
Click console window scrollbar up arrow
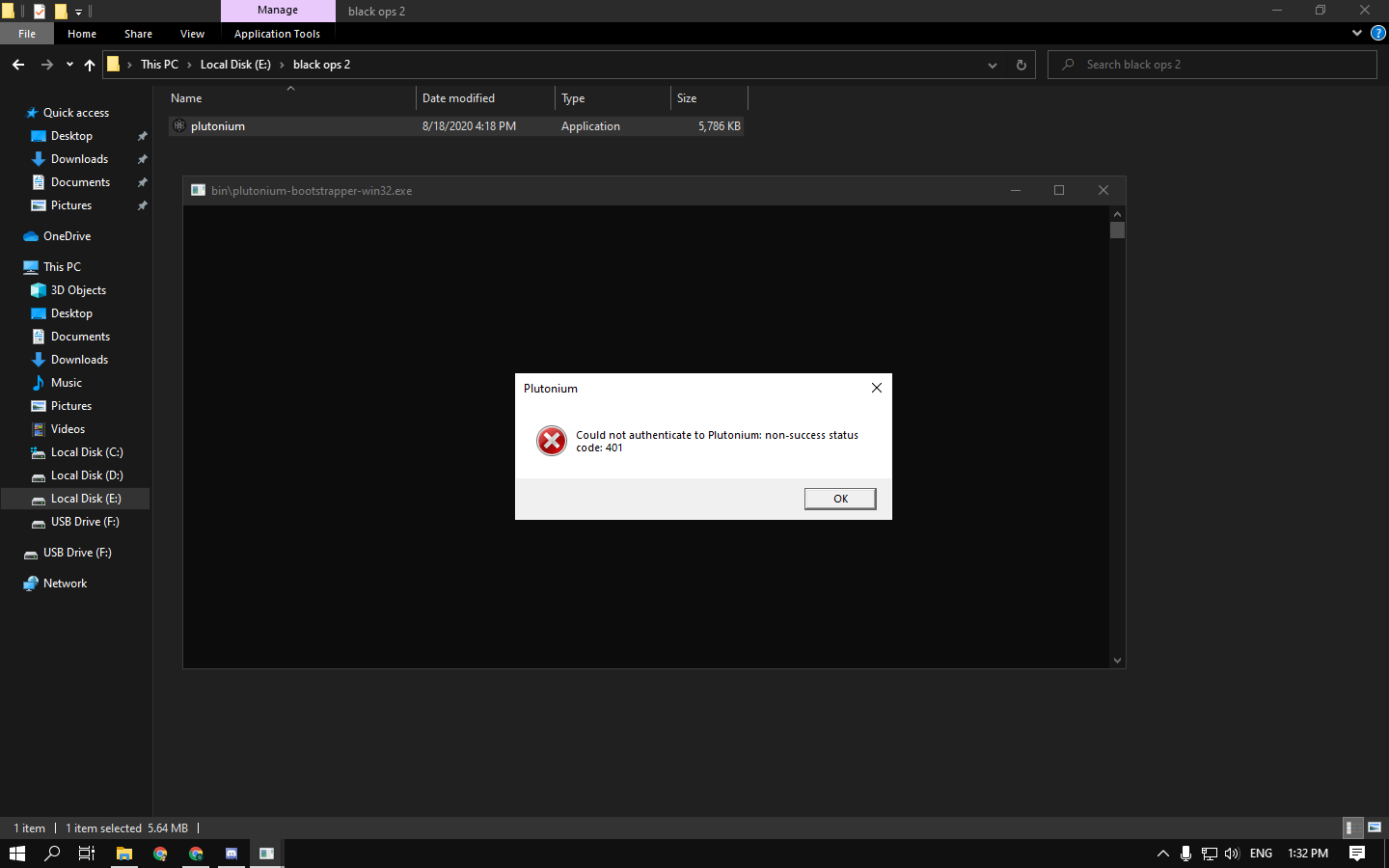(x=1117, y=214)
